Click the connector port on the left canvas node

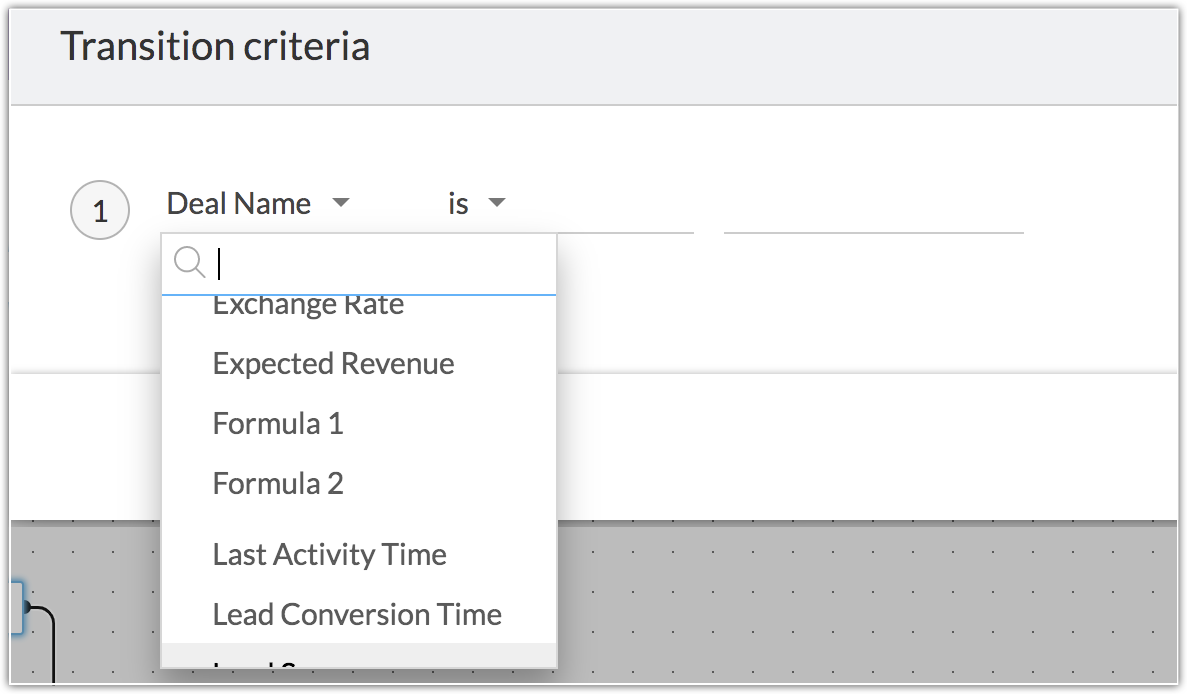point(28,605)
